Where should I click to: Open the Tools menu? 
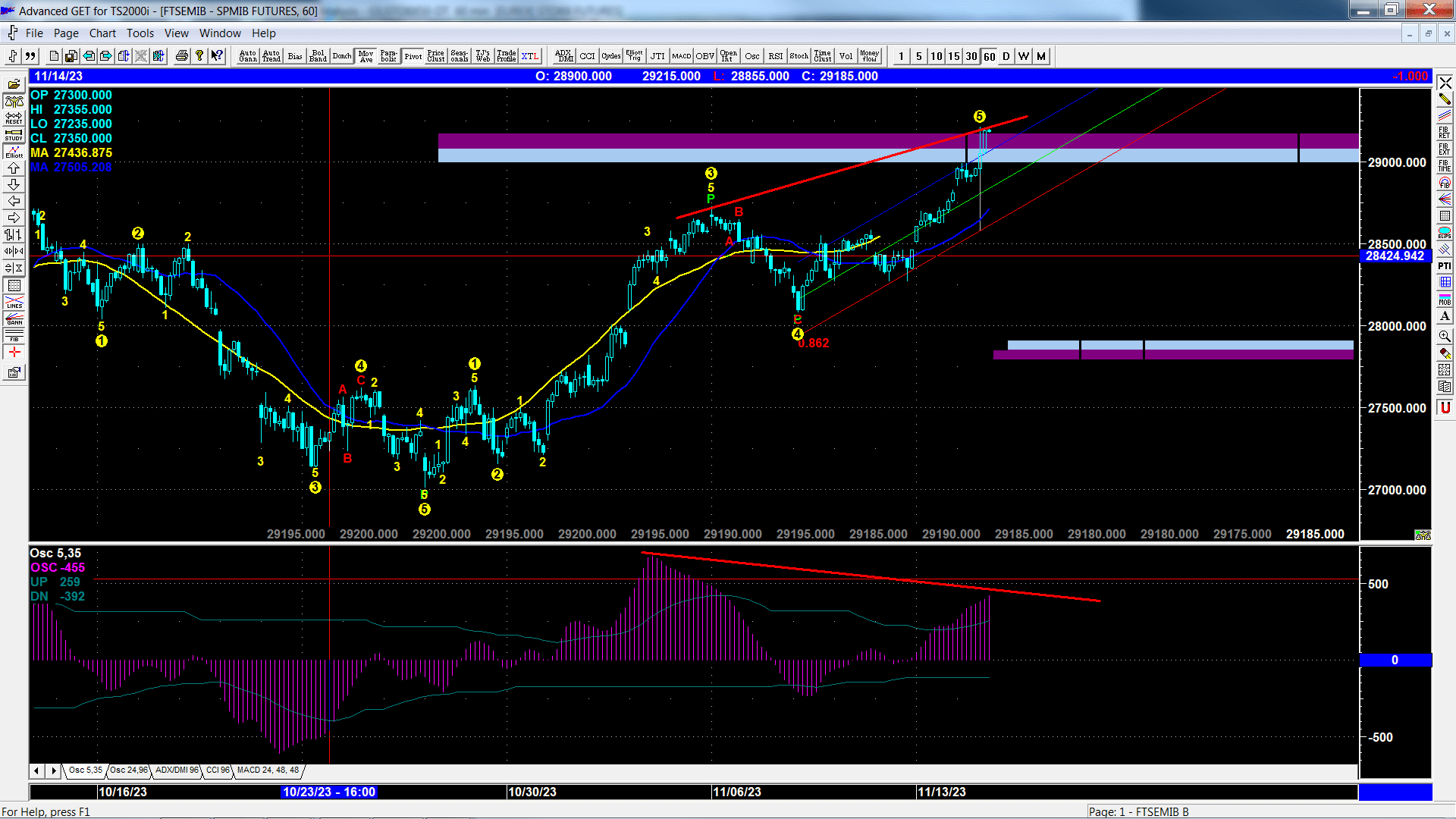click(140, 33)
